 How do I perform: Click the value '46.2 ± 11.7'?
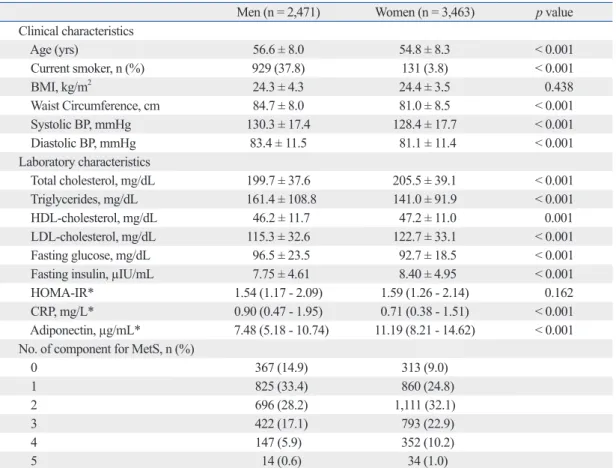click(281, 218)
